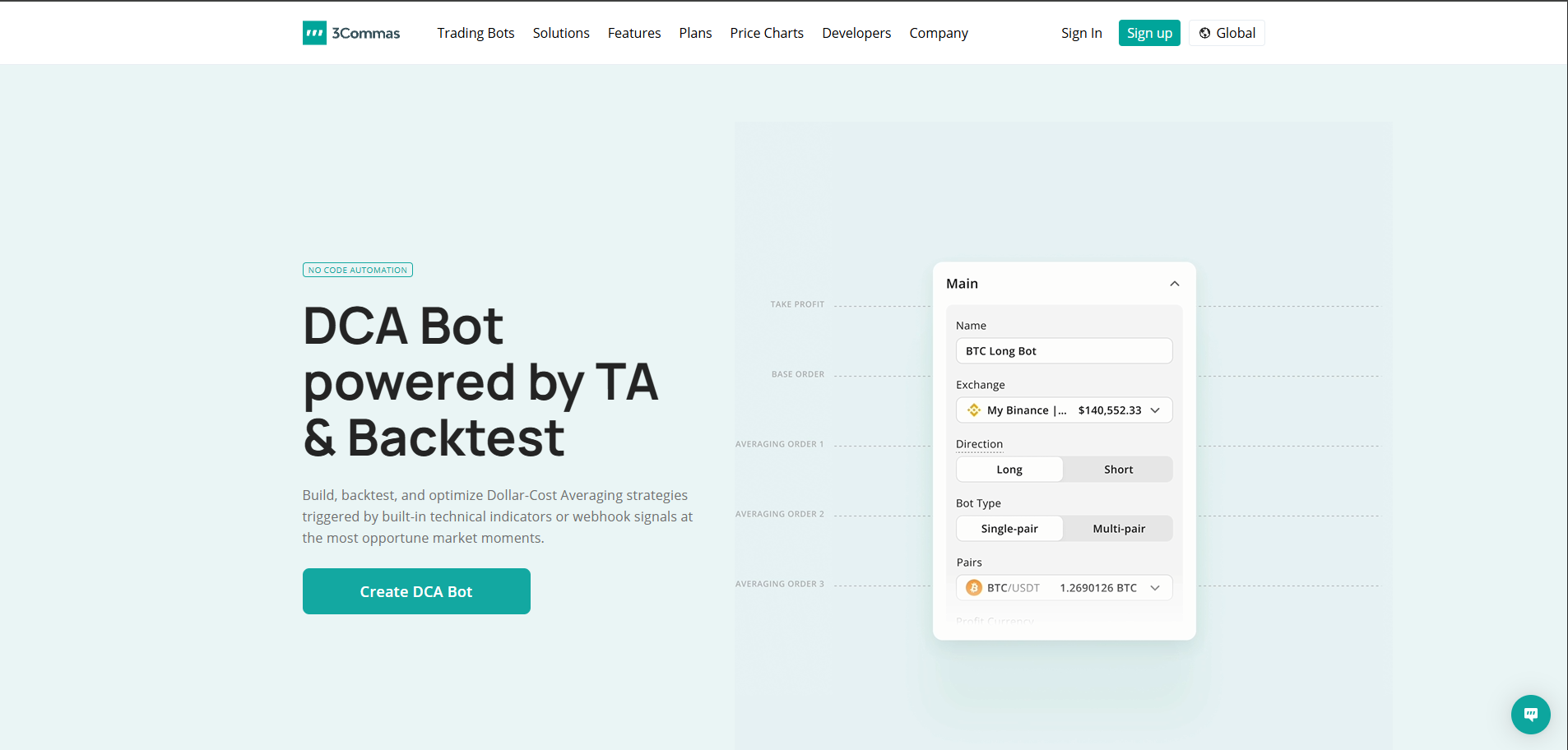The height and width of the screenshot is (750, 1568).
Task: Open the Exchange dropdown
Action: [1065, 410]
